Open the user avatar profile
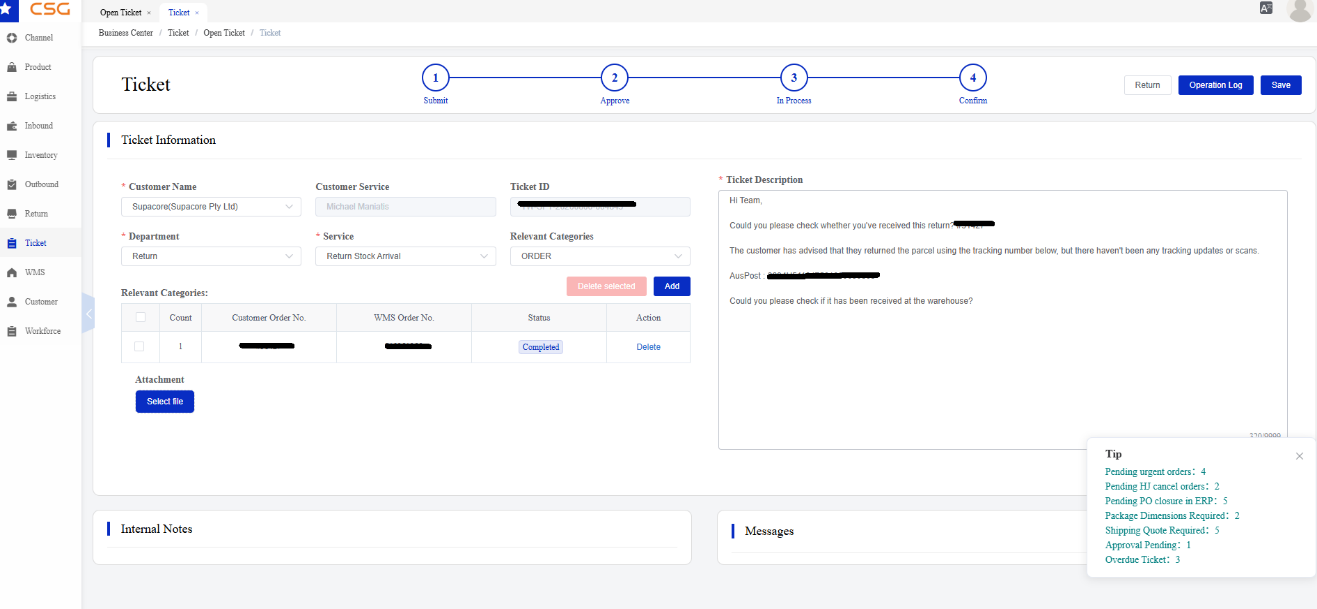Screen dimensions: 1317x609 1300,10
